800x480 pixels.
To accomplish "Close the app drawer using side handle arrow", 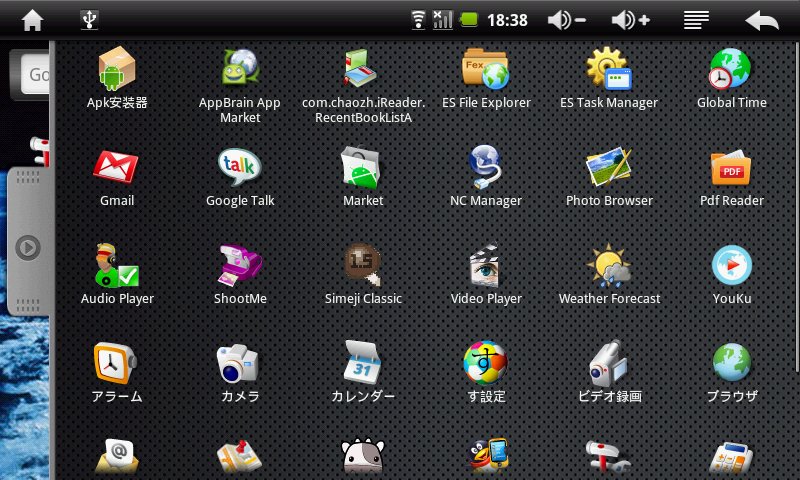I will (x=28, y=247).
